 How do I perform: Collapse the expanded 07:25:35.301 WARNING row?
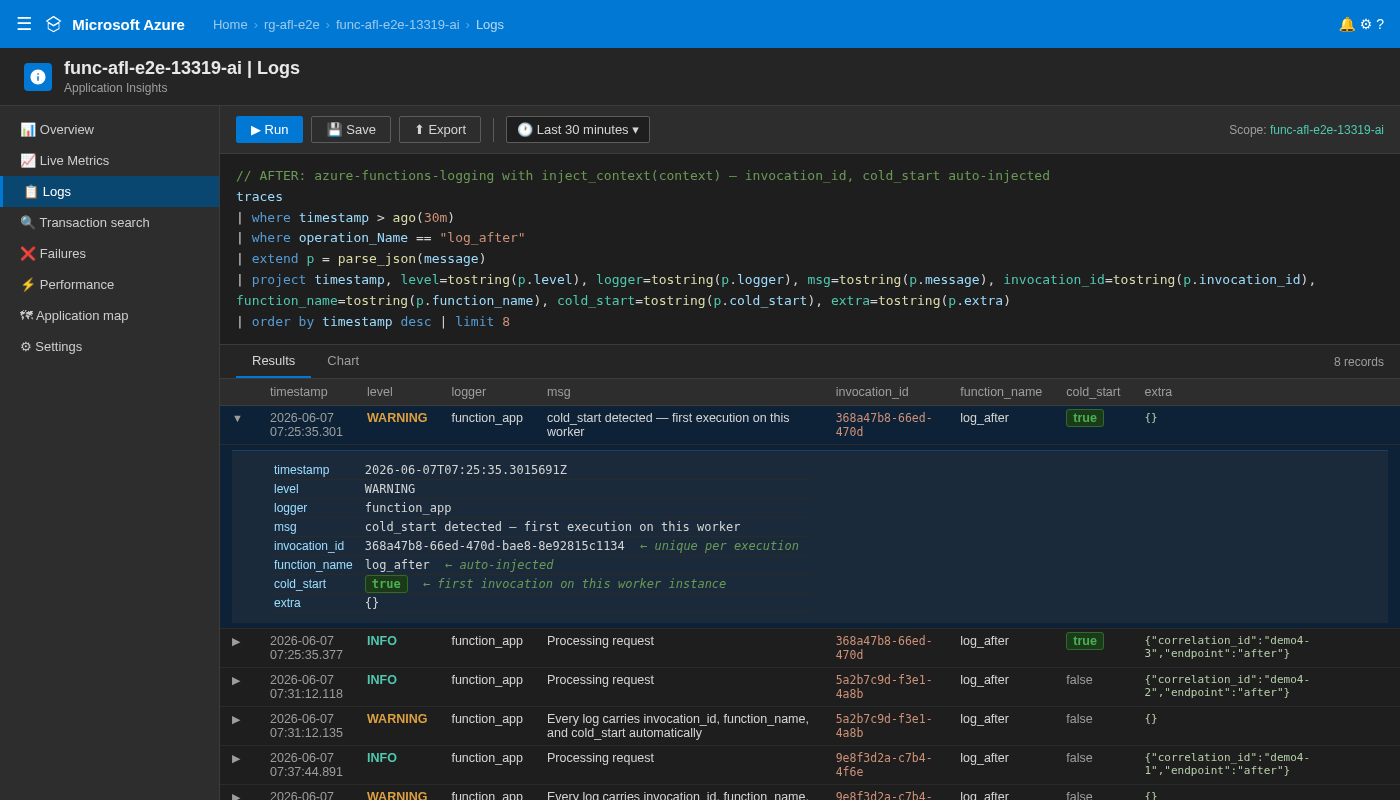237,418
